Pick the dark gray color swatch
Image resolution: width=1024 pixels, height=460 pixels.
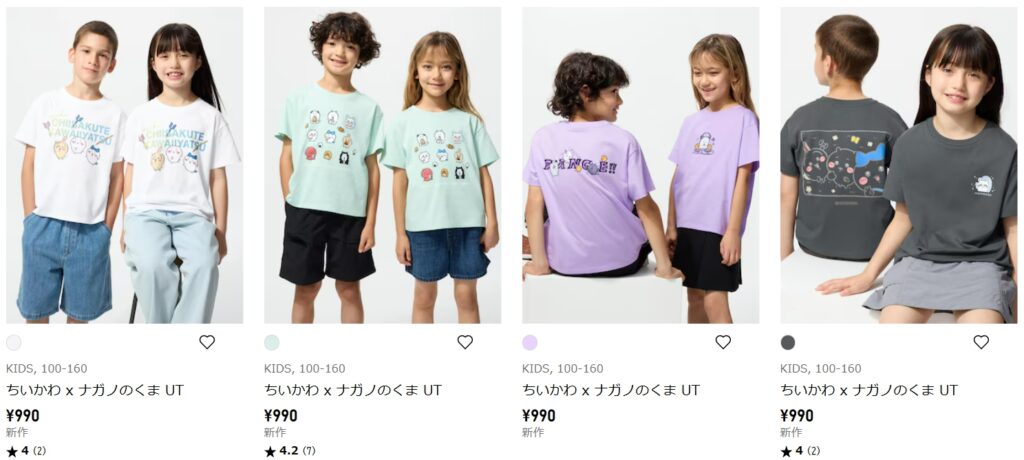point(788,342)
